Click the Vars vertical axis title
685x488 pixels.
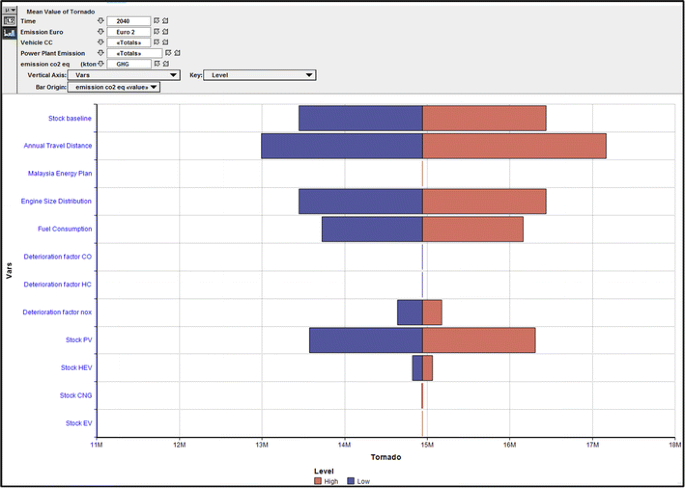point(10,271)
